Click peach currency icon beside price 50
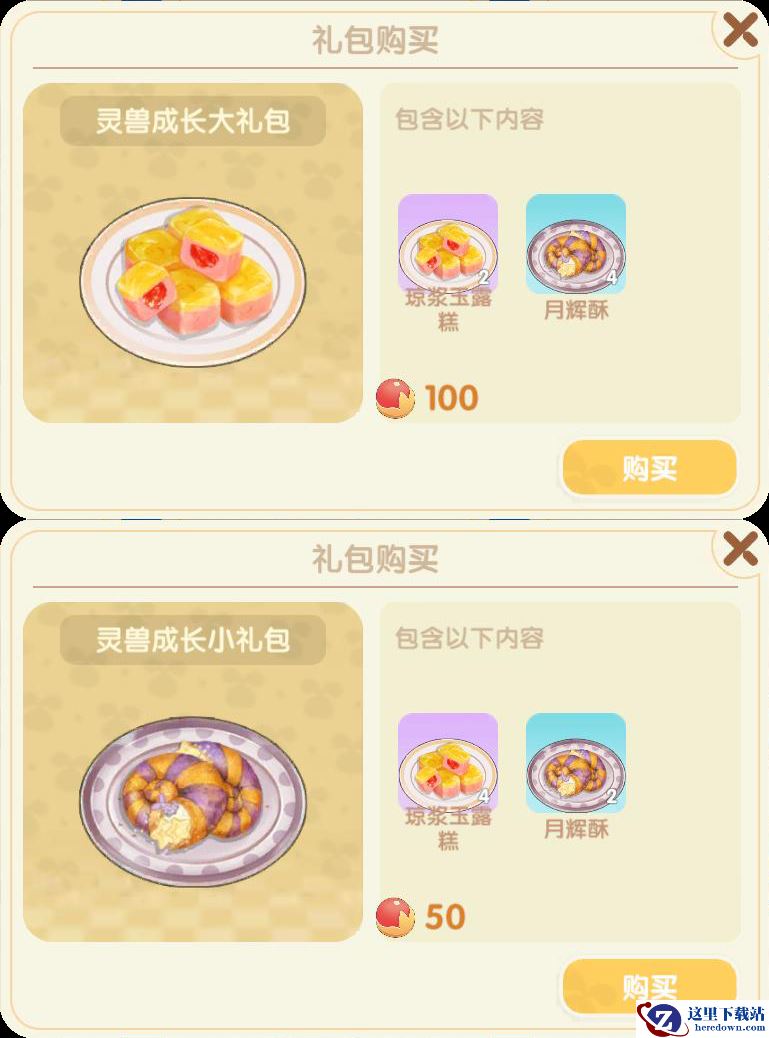Screen dimensions: 769x1038 (x=395, y=917)
